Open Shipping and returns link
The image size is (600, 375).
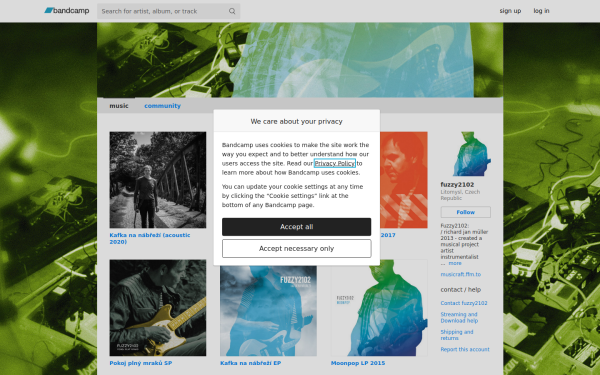coord(457,335)
